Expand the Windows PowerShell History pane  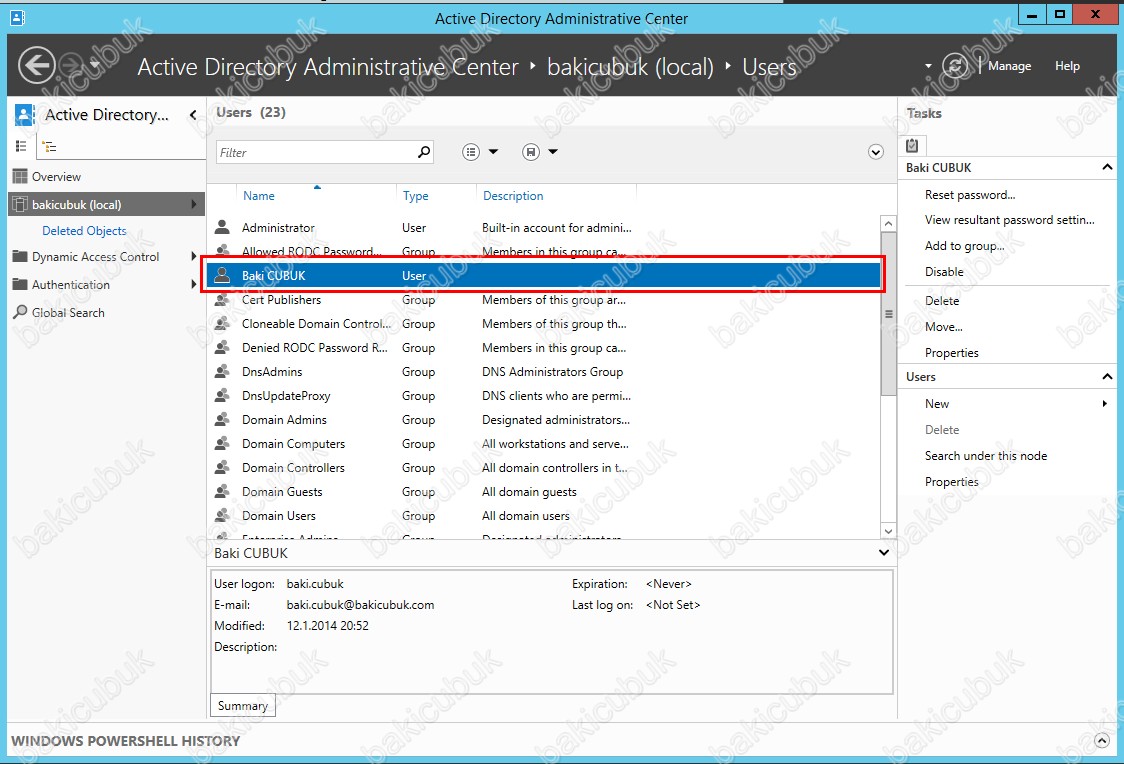coord(1102,740)
